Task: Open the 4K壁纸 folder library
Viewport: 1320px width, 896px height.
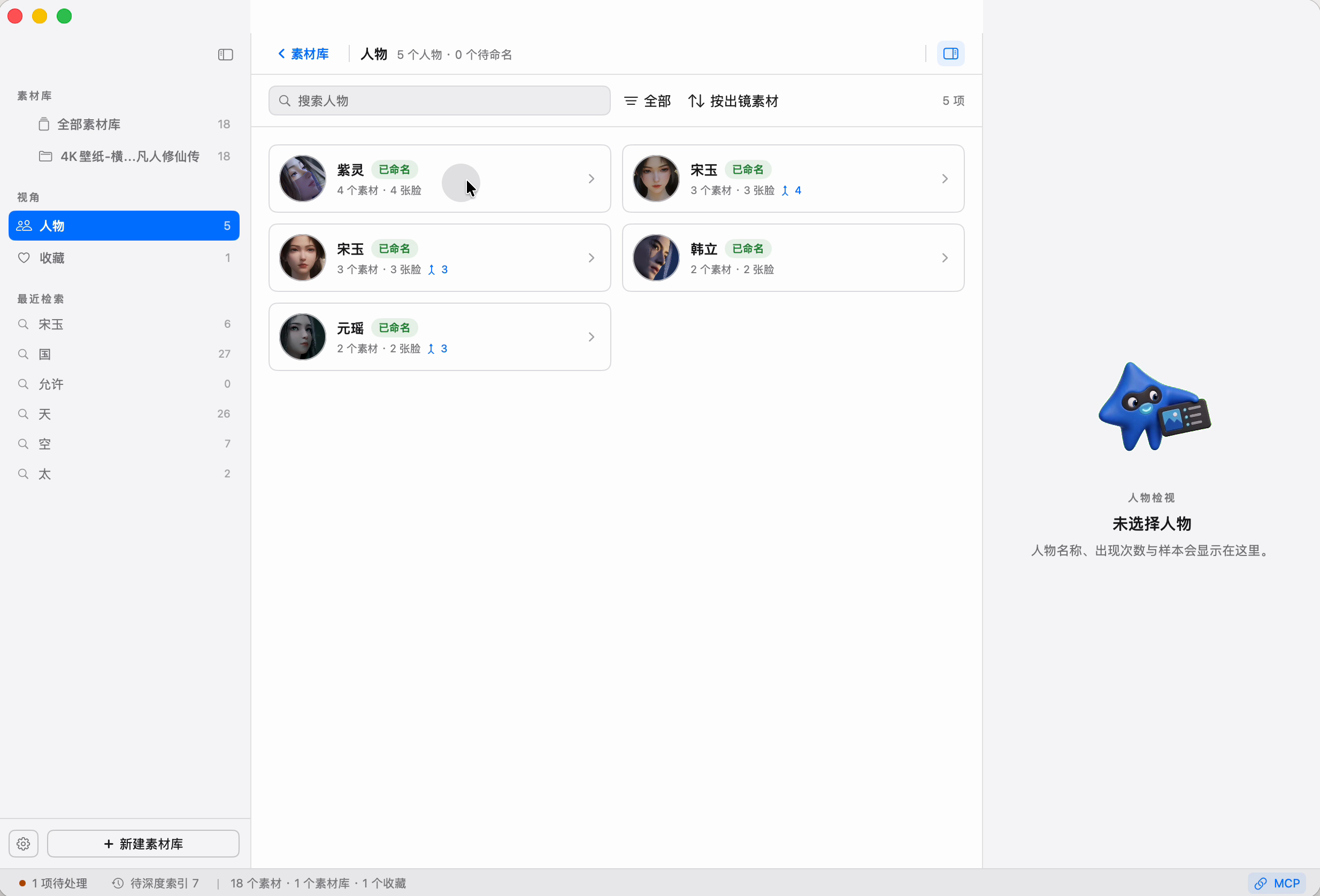Action: 124,156
